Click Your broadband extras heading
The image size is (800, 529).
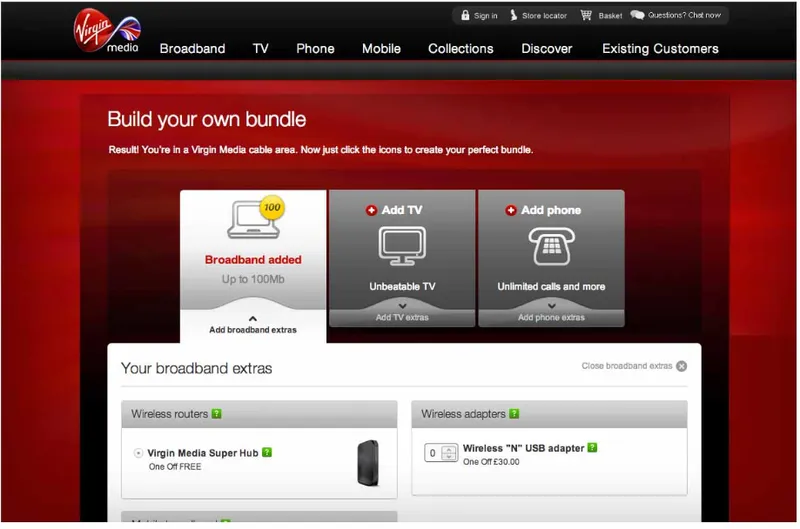tap(196, 368)
